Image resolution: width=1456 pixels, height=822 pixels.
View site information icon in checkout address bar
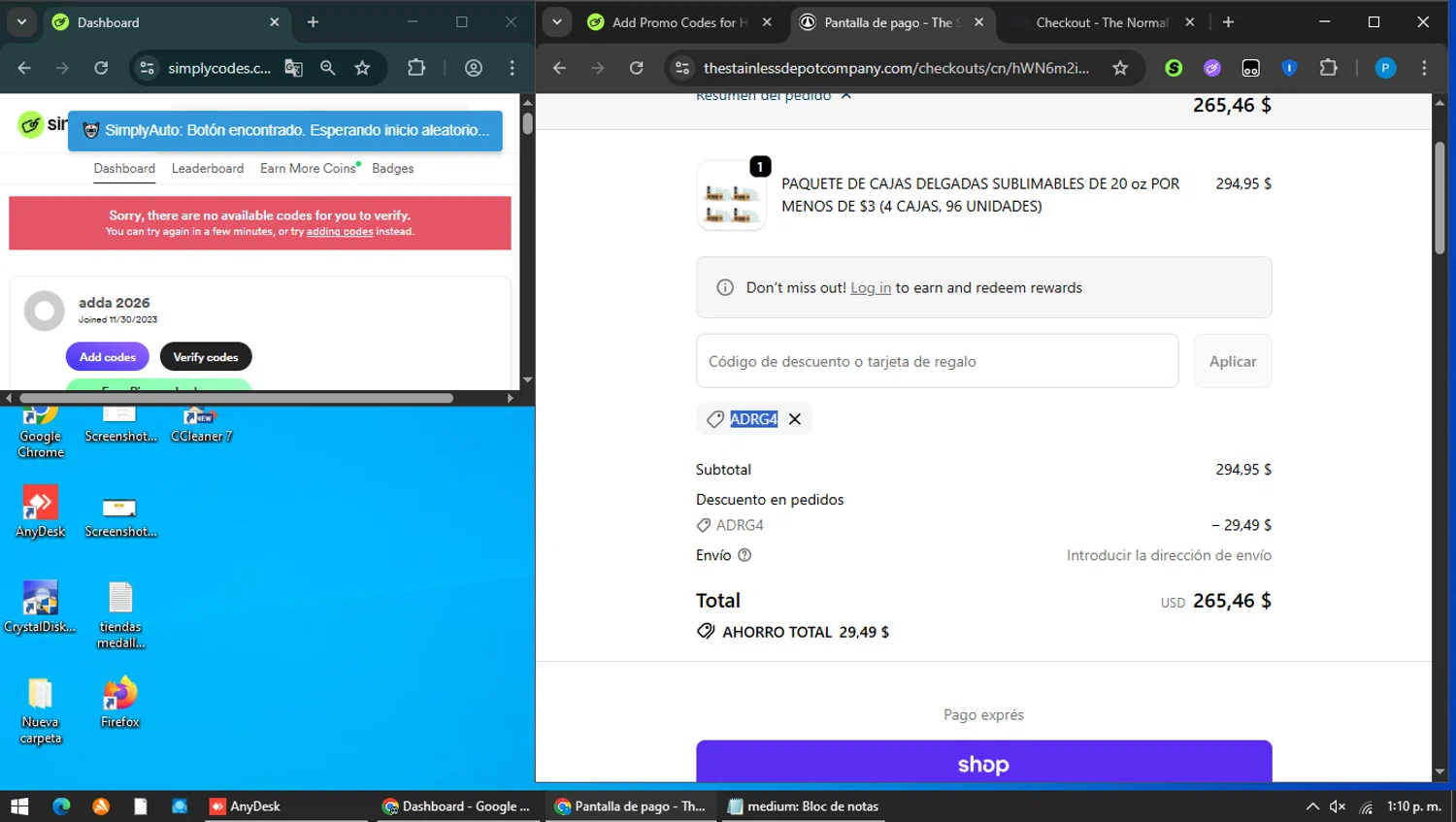click(682, 68)
